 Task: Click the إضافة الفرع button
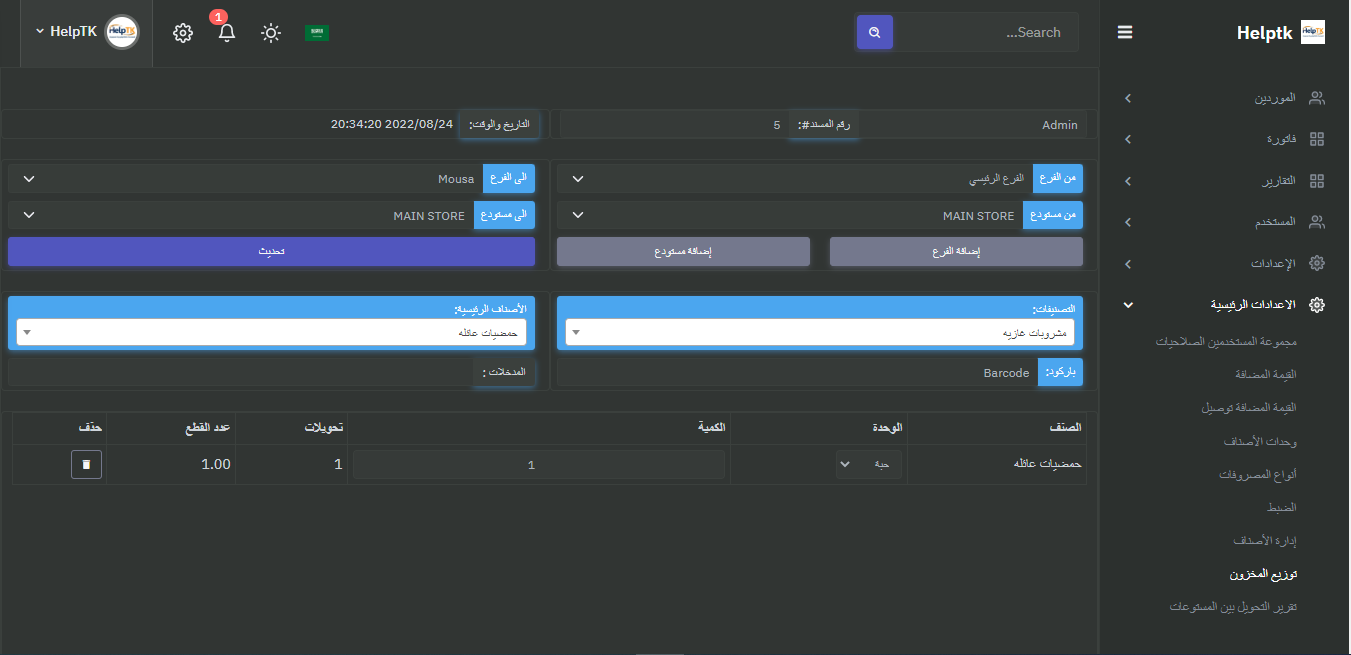pyautogui.click(x=956, y=252)
